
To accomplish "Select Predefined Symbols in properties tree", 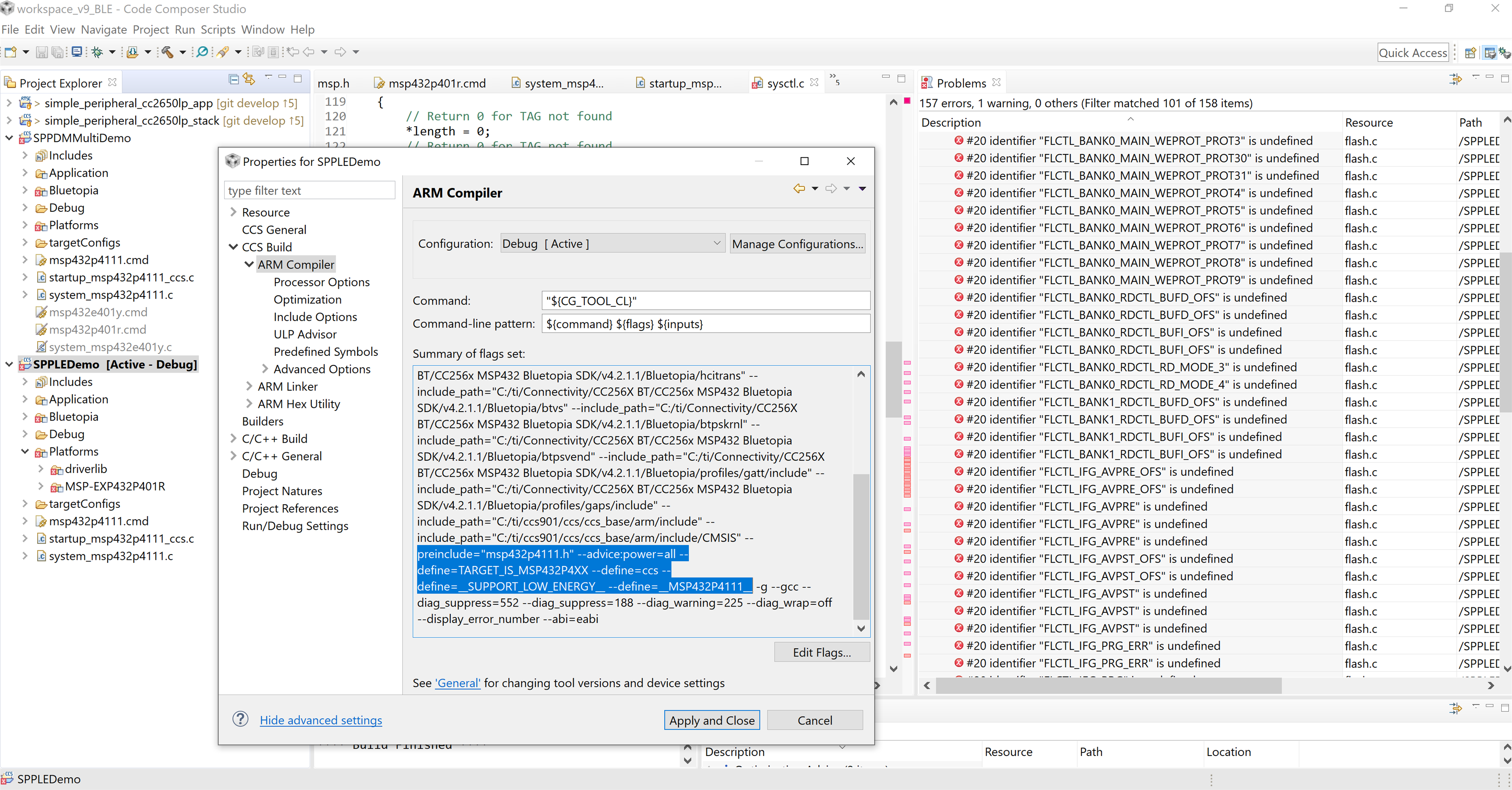I will pos(326,351).
